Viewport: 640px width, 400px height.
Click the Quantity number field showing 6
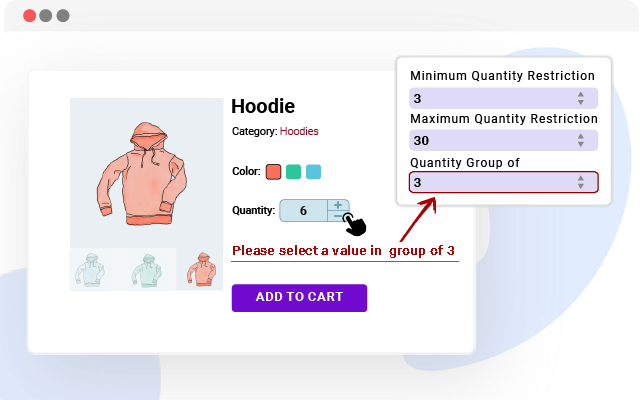pos(303,211)
